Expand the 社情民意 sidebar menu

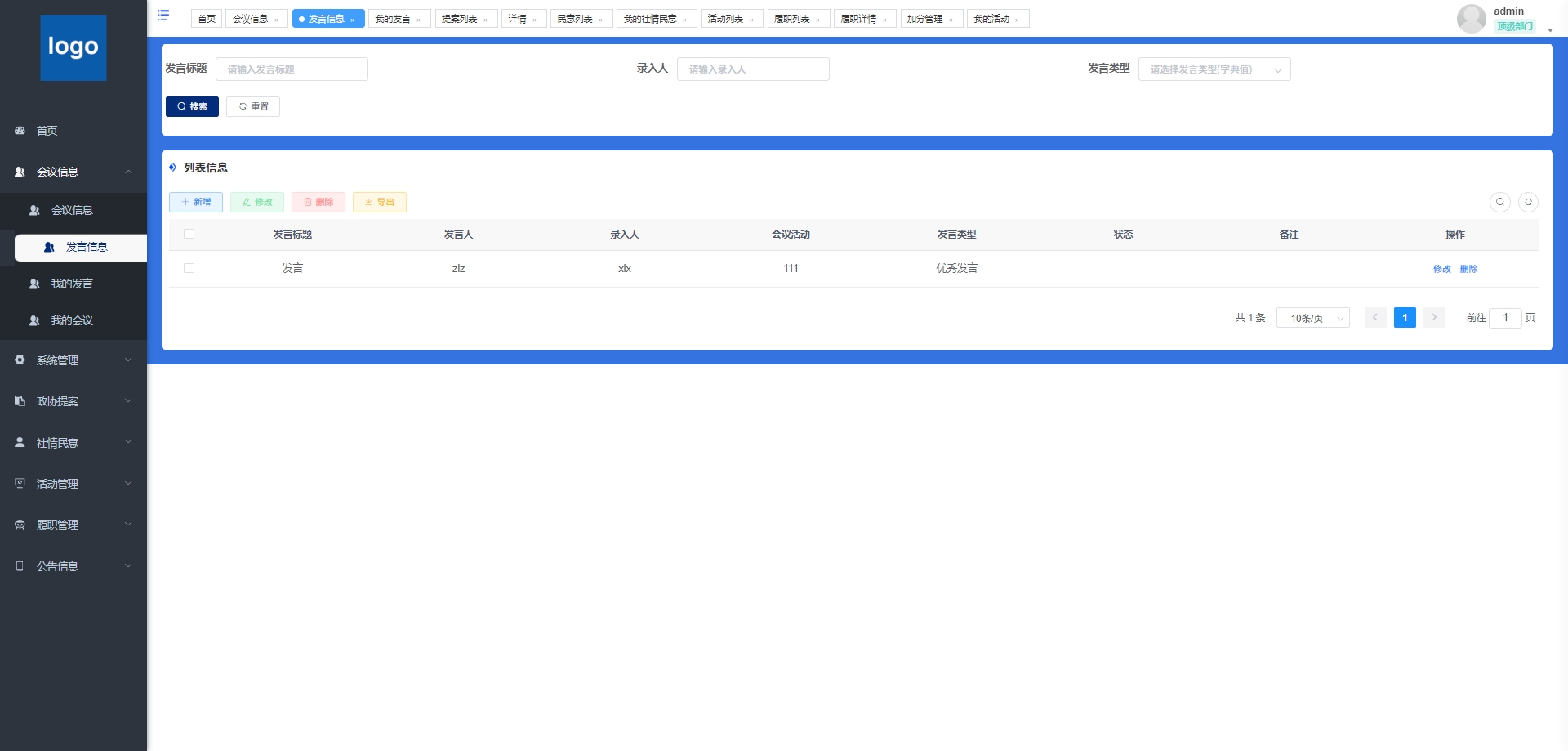click(73, 443)
